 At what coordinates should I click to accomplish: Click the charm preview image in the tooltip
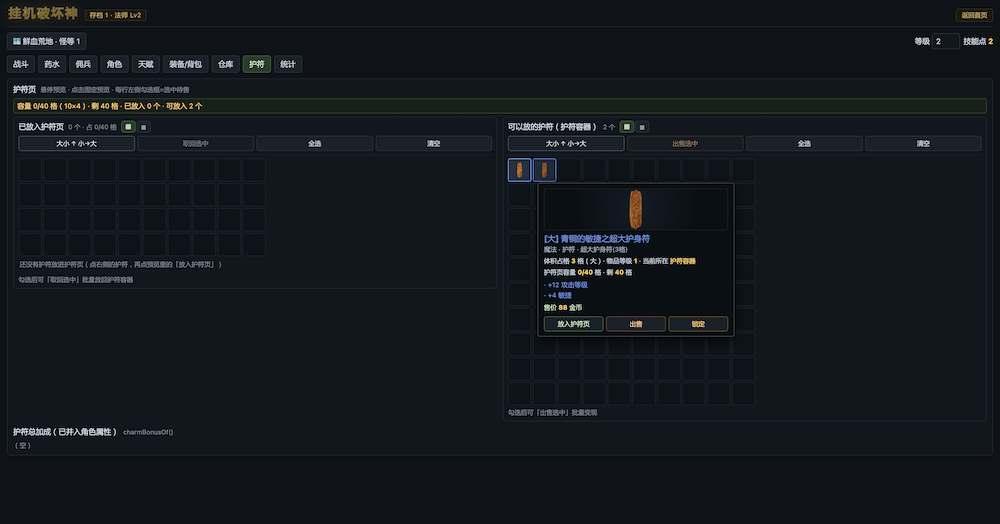point(635,209)
